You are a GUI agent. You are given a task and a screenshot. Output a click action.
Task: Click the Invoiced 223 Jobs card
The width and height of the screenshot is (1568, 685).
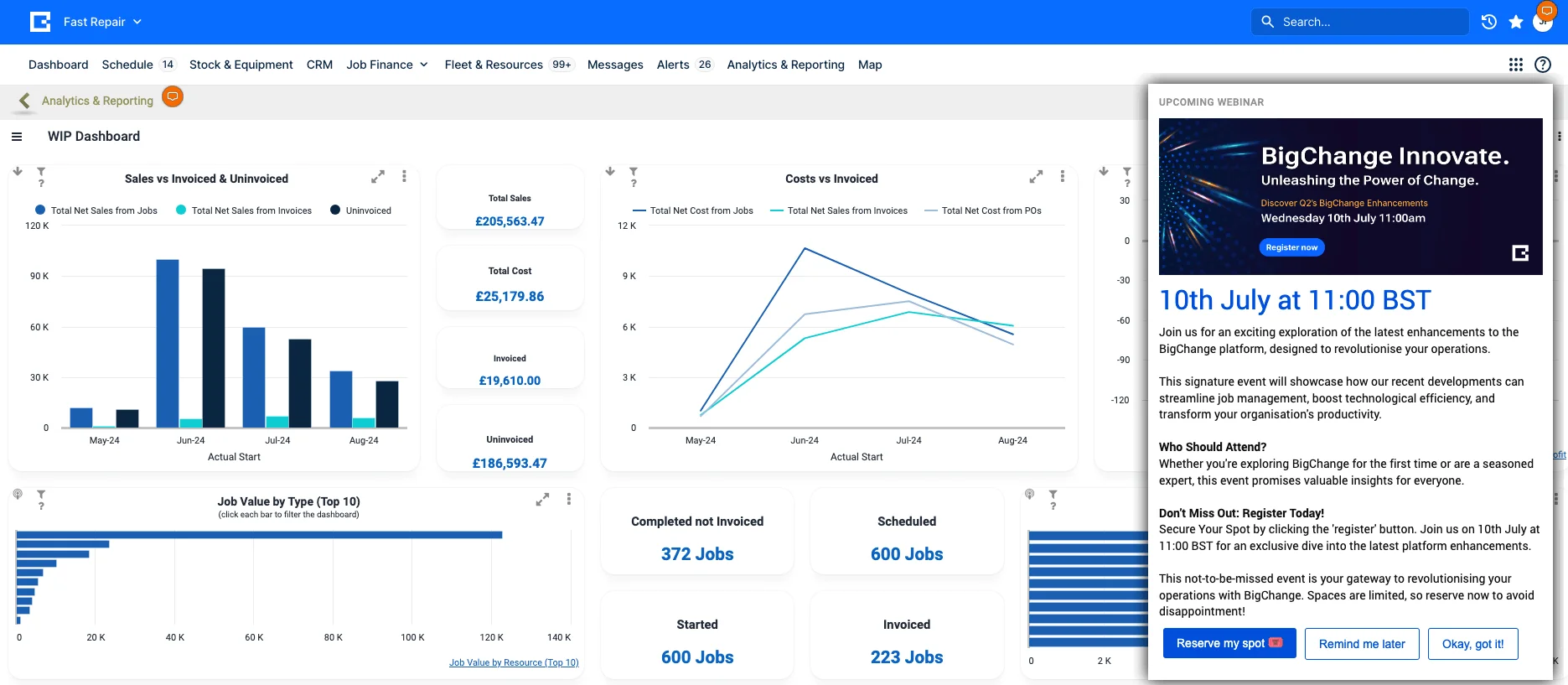(907, 636)
